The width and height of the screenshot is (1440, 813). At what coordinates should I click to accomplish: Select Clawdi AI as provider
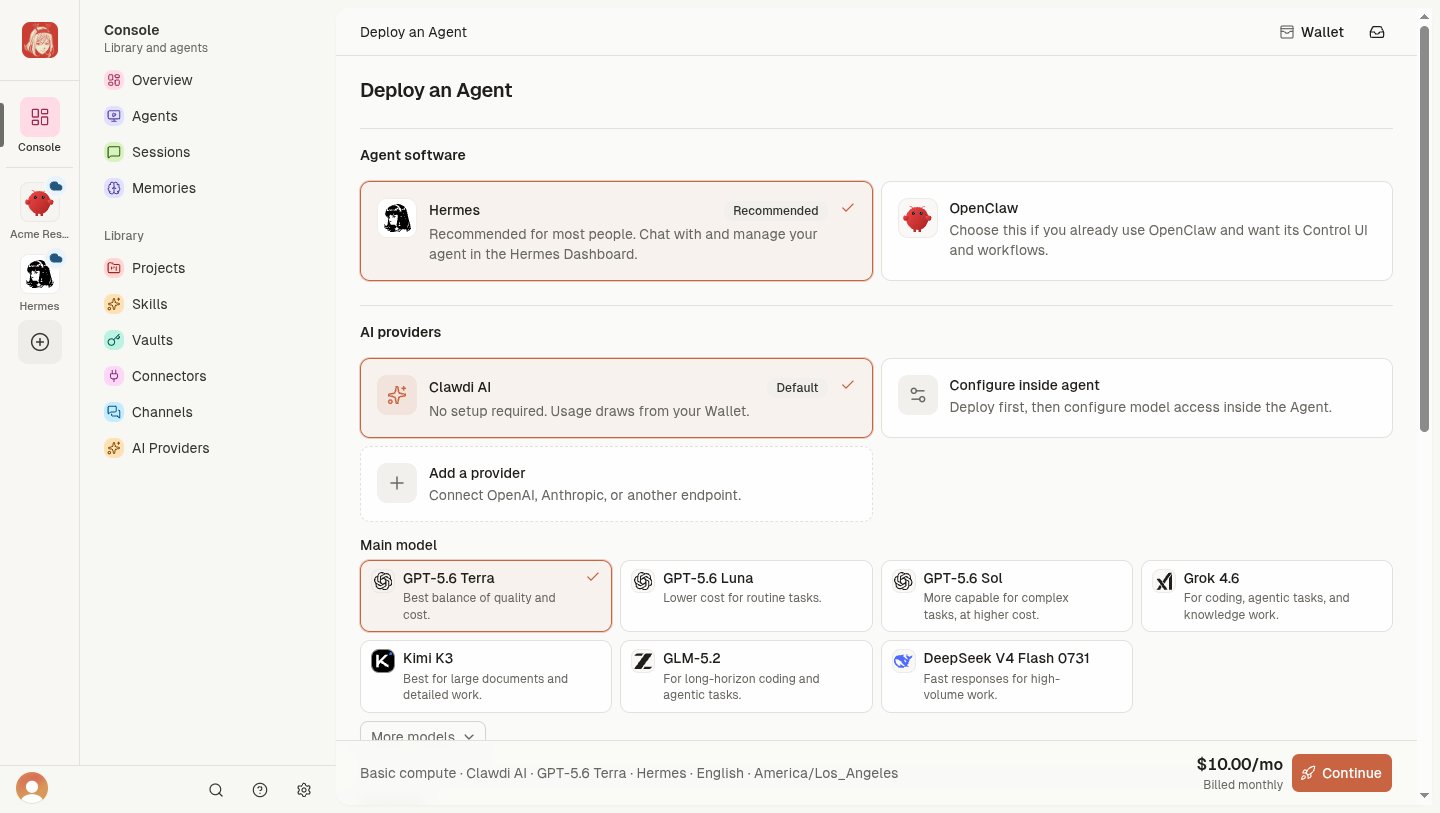coord(616,398)
